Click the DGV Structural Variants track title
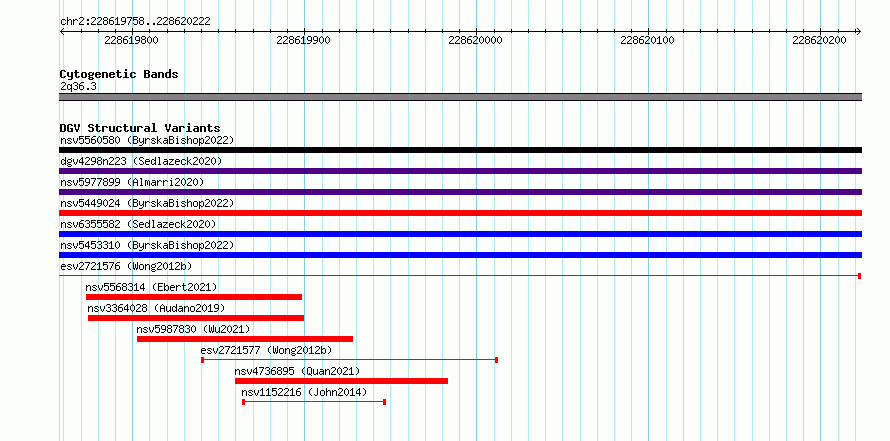Screen dimensions: 890x441 tap(140, 128)
